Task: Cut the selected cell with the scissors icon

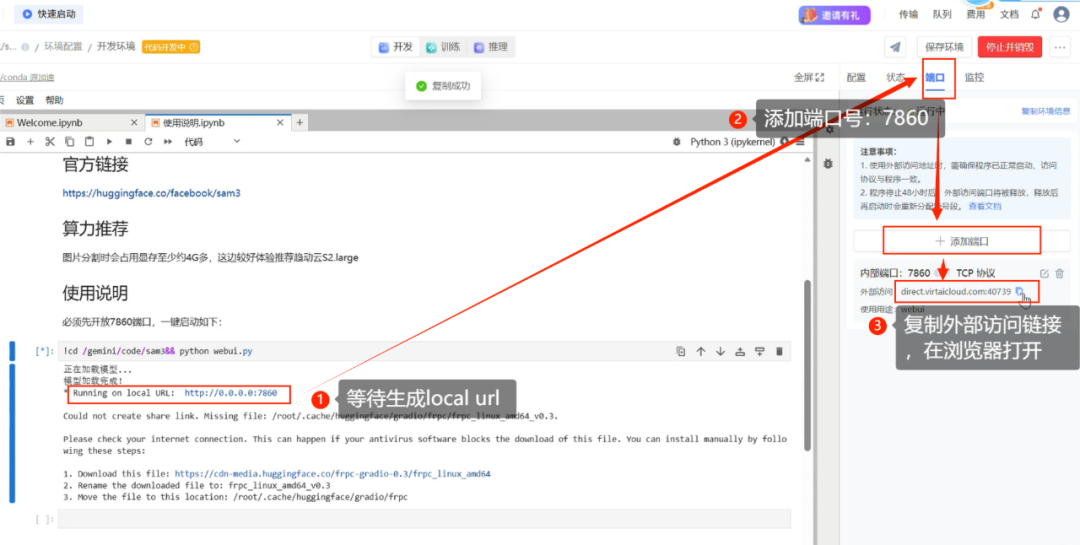Action: coord(50,141)
